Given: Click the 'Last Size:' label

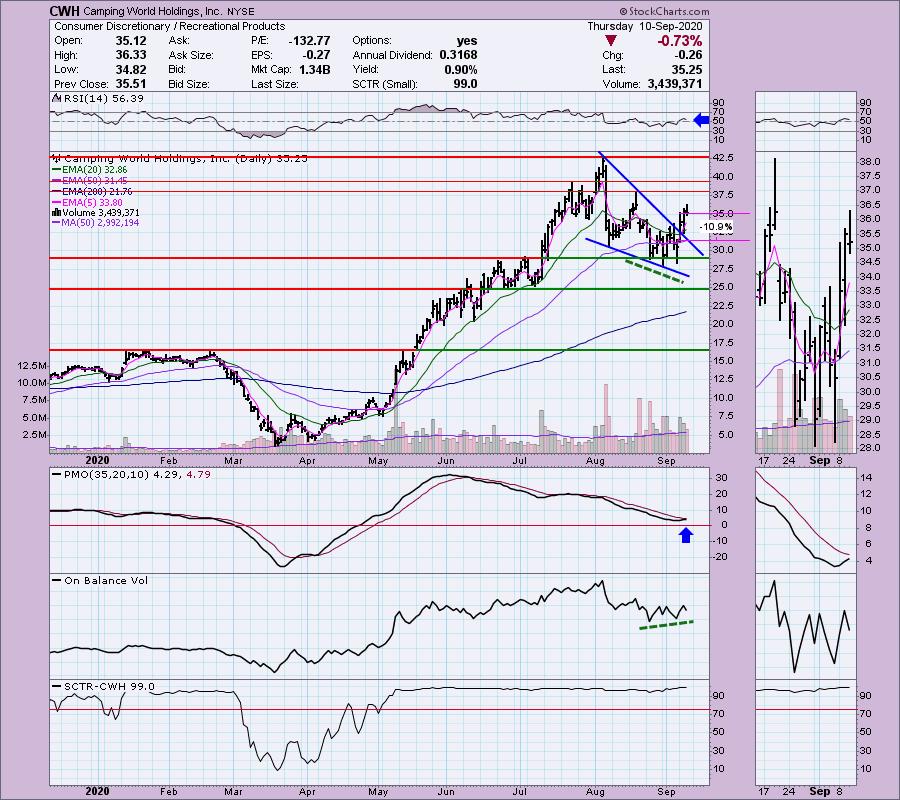Looking at the screenshot, I should [x=274, y=84].
